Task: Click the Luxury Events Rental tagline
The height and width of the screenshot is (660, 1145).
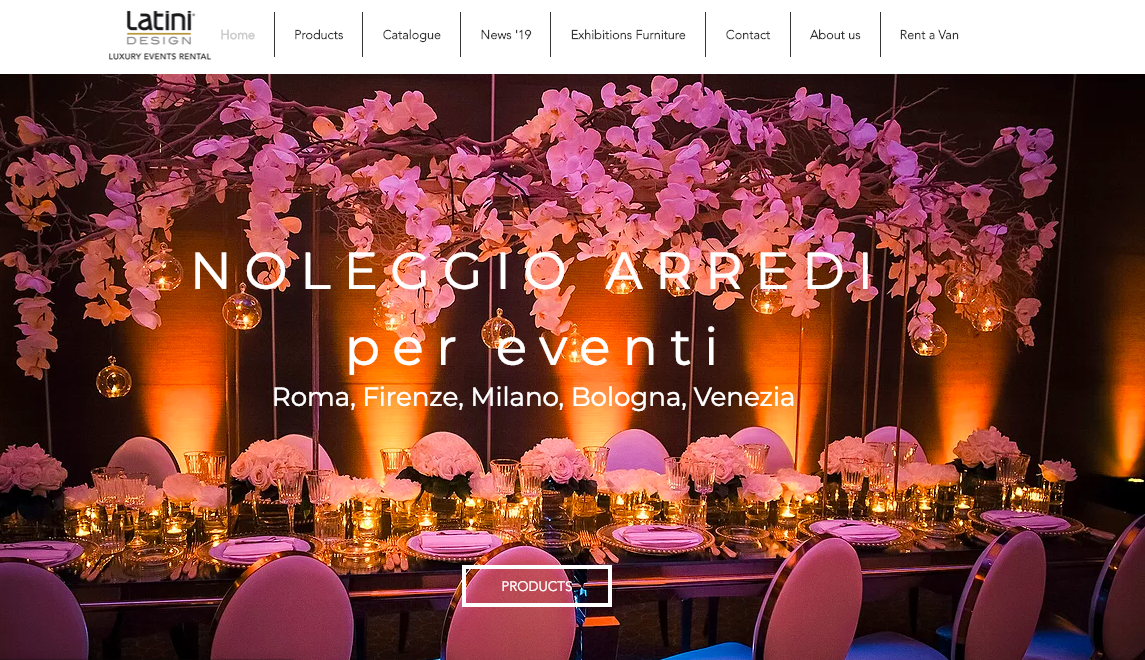Action: [160, 56]
